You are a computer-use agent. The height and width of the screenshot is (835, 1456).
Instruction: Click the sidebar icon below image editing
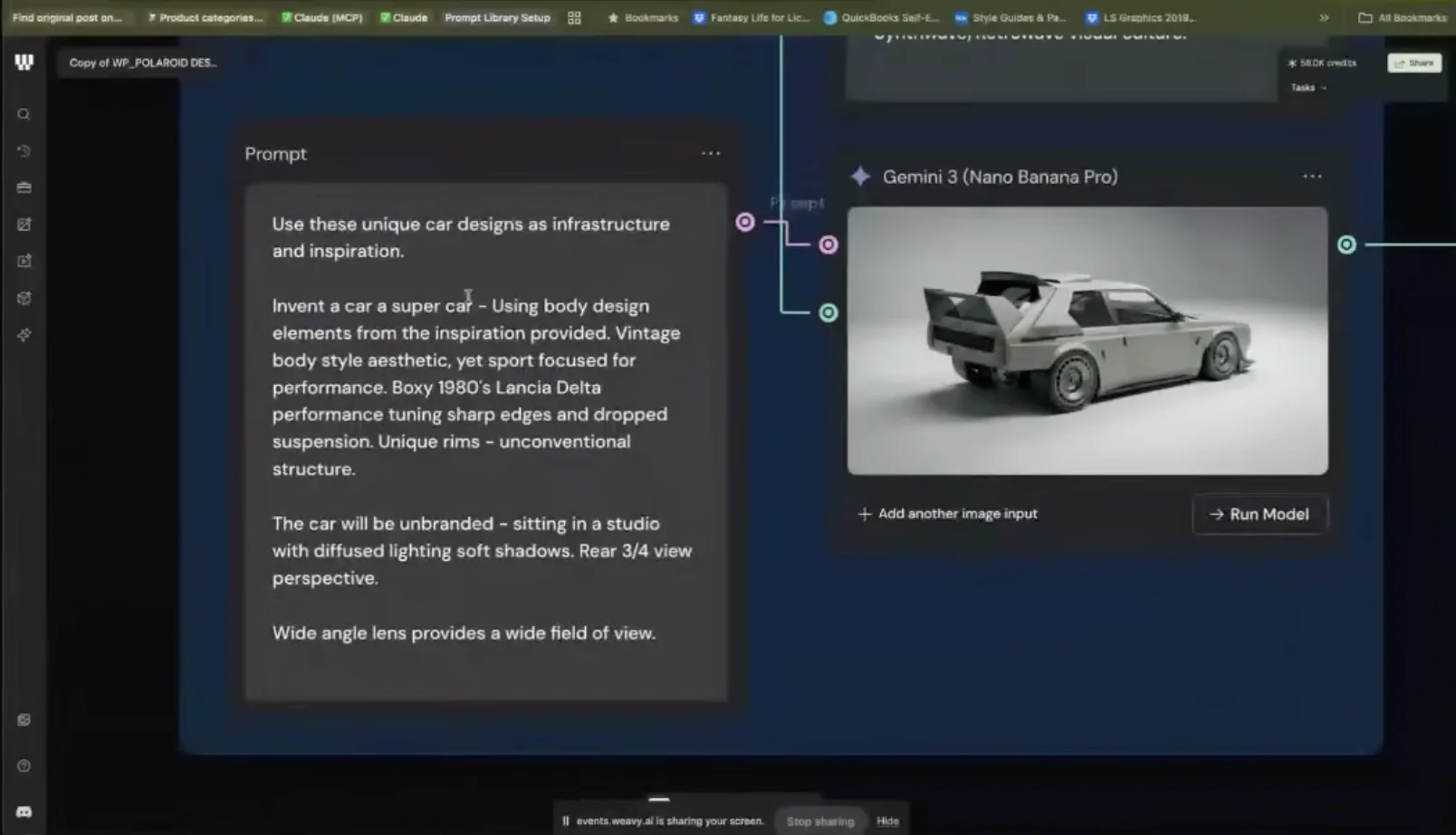[x=24, y=261]
